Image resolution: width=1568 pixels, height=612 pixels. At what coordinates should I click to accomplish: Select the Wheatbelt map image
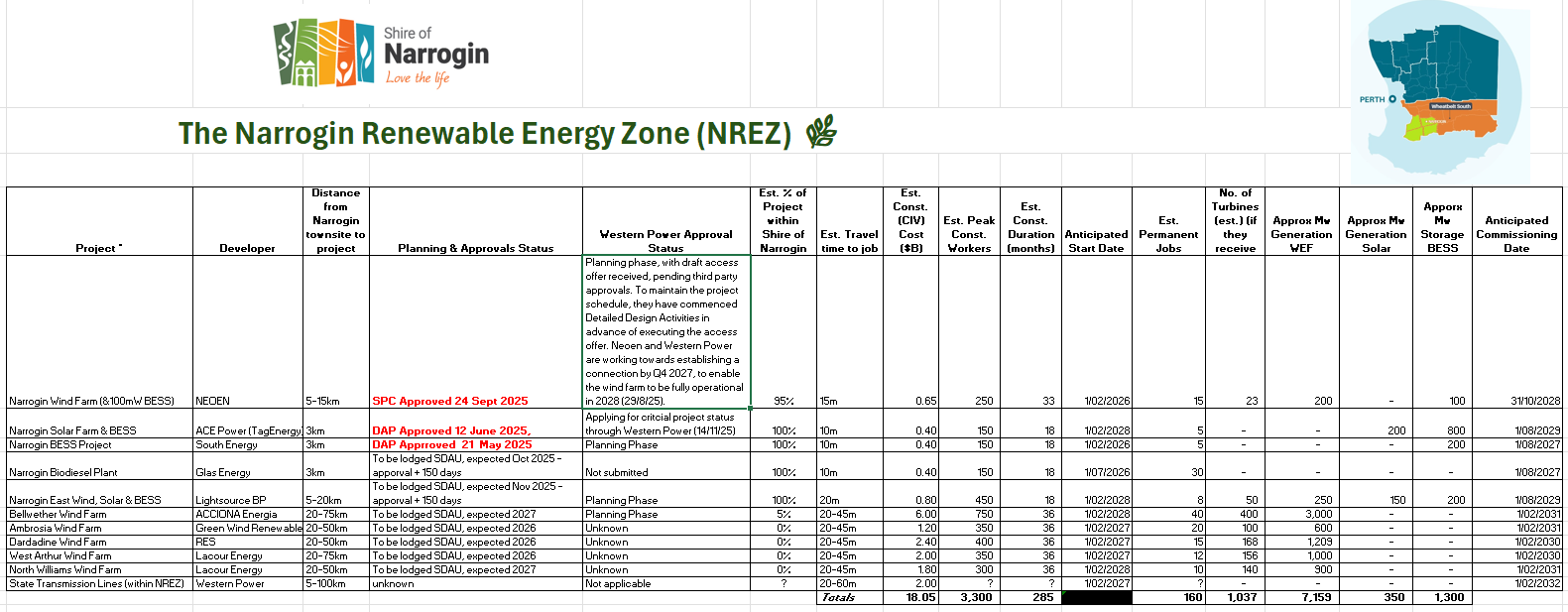pyautogui.click(x=1439, y=91)
